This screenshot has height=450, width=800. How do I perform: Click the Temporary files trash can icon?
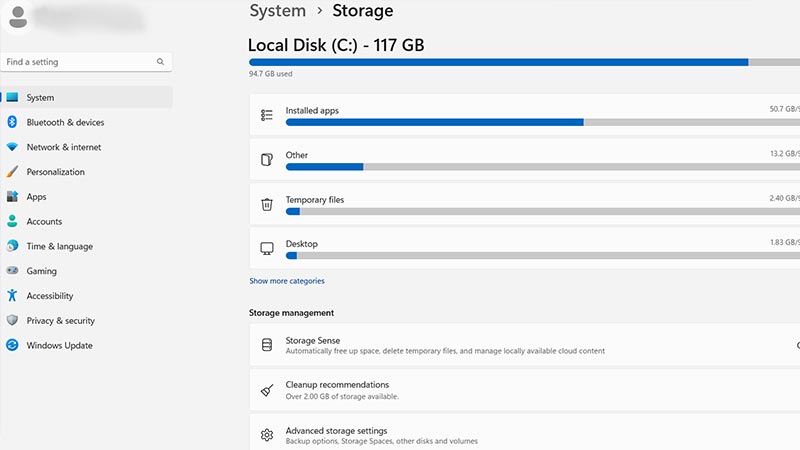(267, 204)
